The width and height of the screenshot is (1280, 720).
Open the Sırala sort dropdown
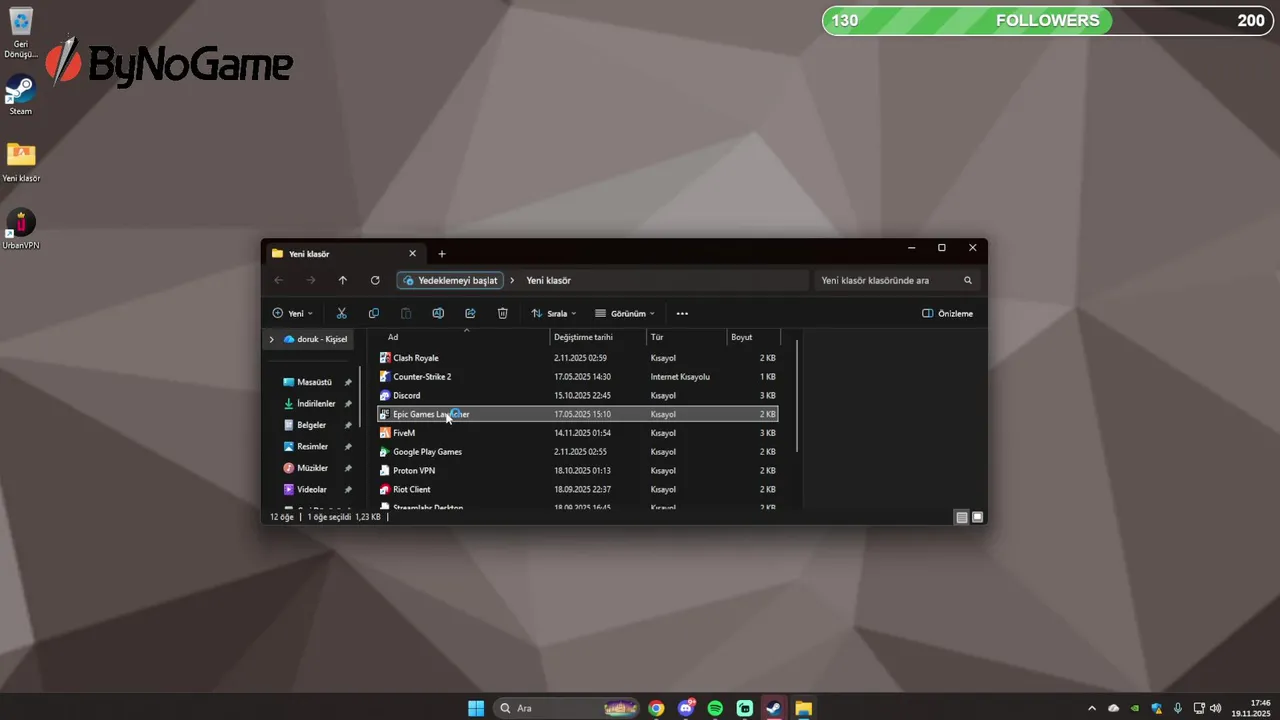click(x=553, y=313)
